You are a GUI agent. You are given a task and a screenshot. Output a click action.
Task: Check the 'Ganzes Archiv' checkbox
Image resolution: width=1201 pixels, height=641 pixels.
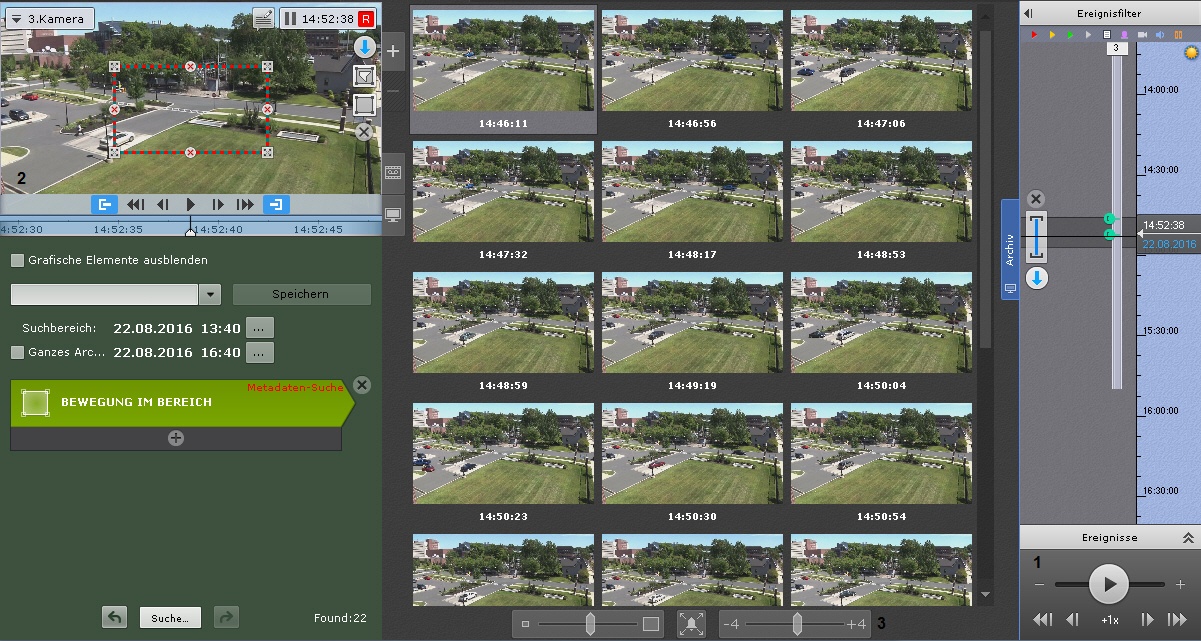tap(17, 352)
